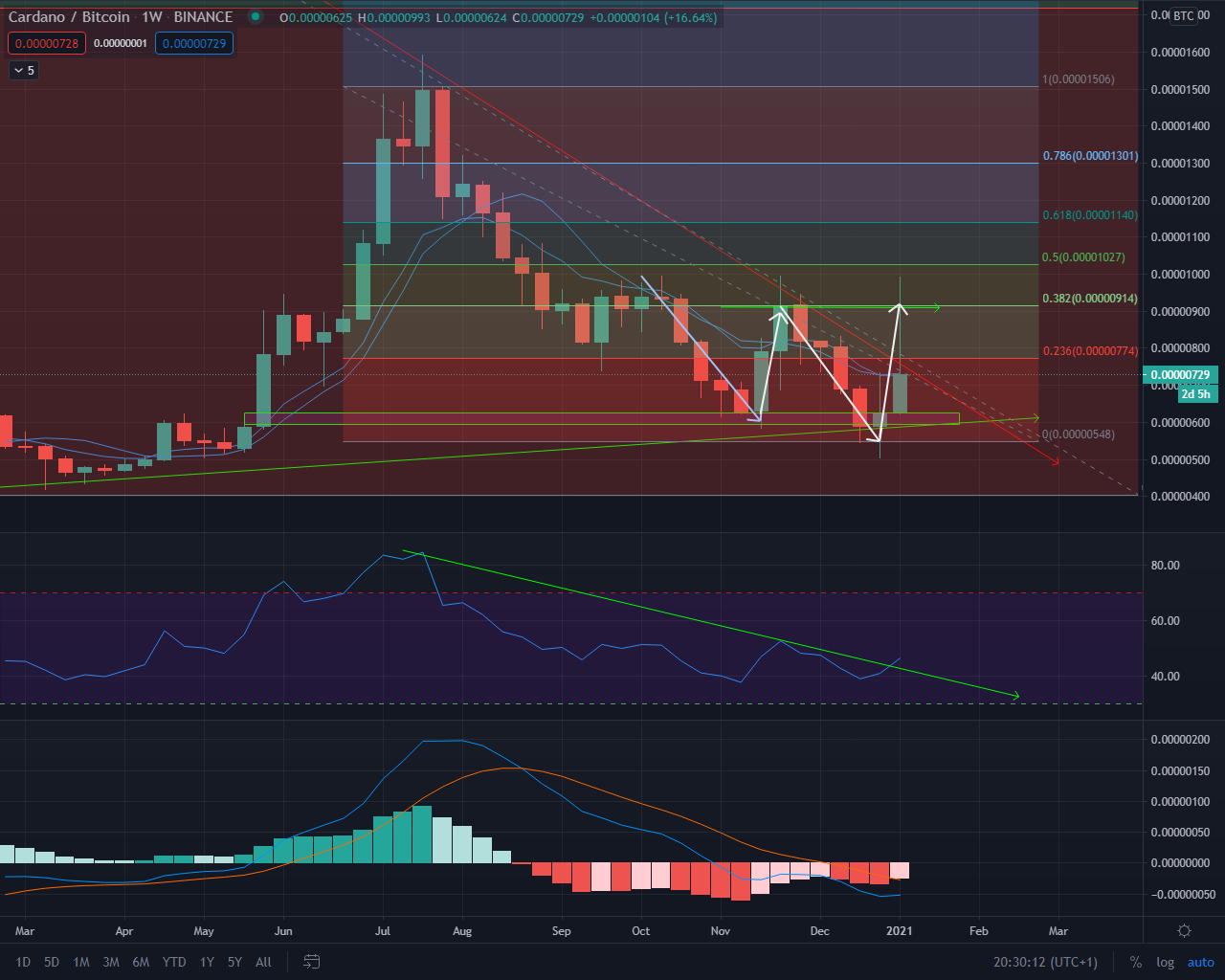Click the blue buy price 0.00000729 button

pos(194,43)
